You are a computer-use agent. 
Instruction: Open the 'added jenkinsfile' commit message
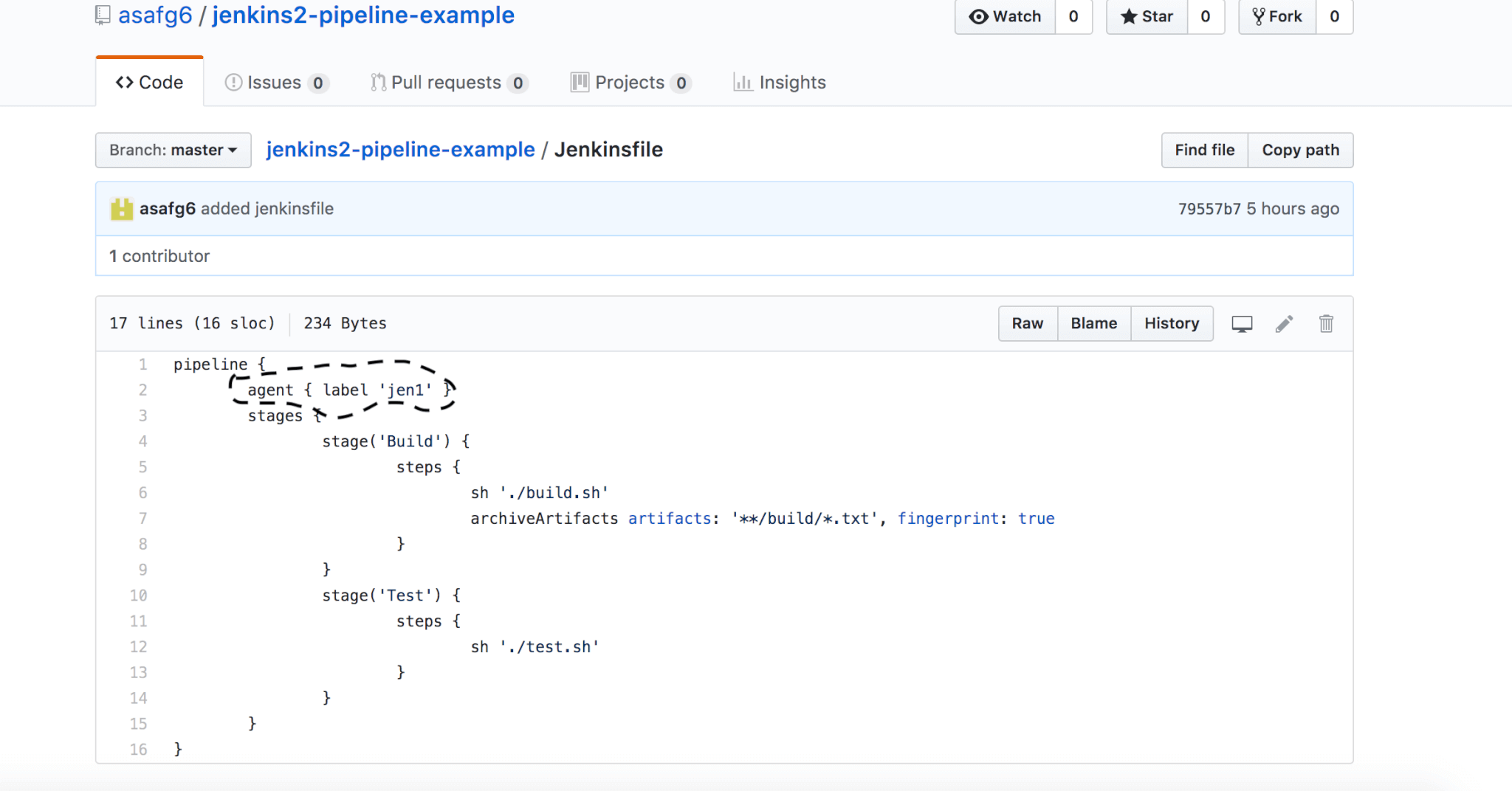(x=267, y=209)
